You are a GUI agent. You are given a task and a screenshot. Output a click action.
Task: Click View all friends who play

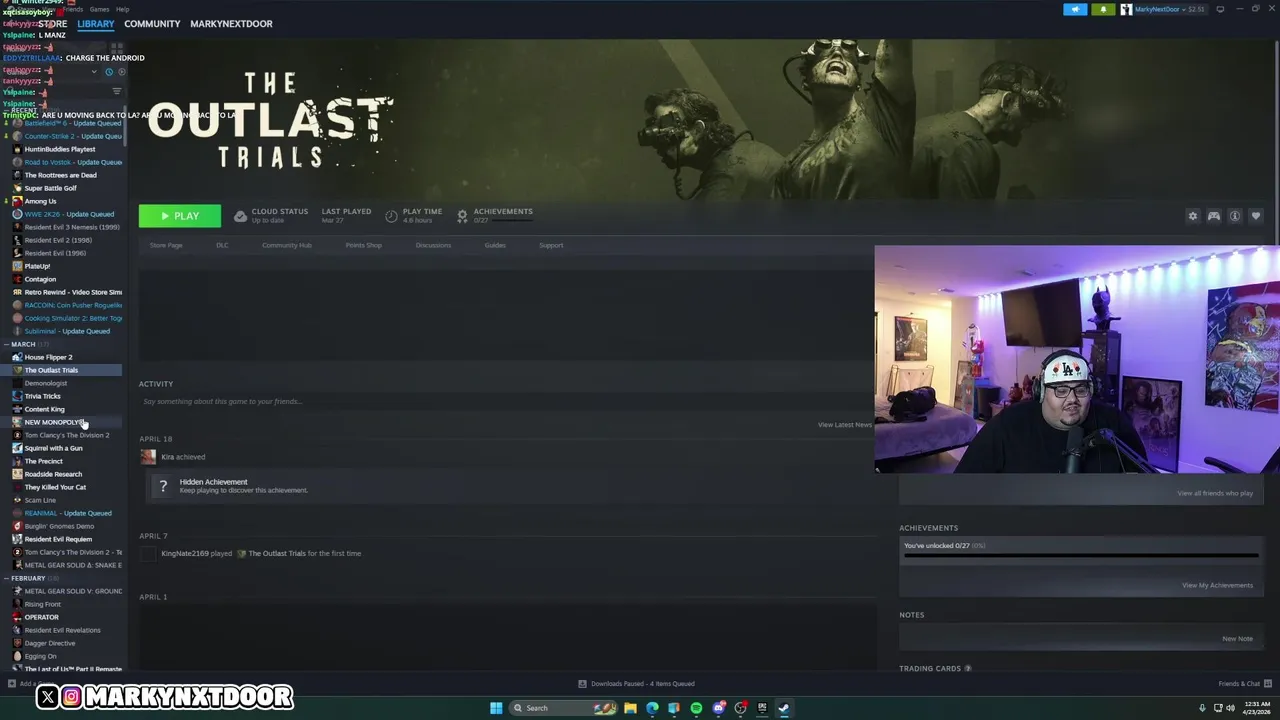point(1215,493)
